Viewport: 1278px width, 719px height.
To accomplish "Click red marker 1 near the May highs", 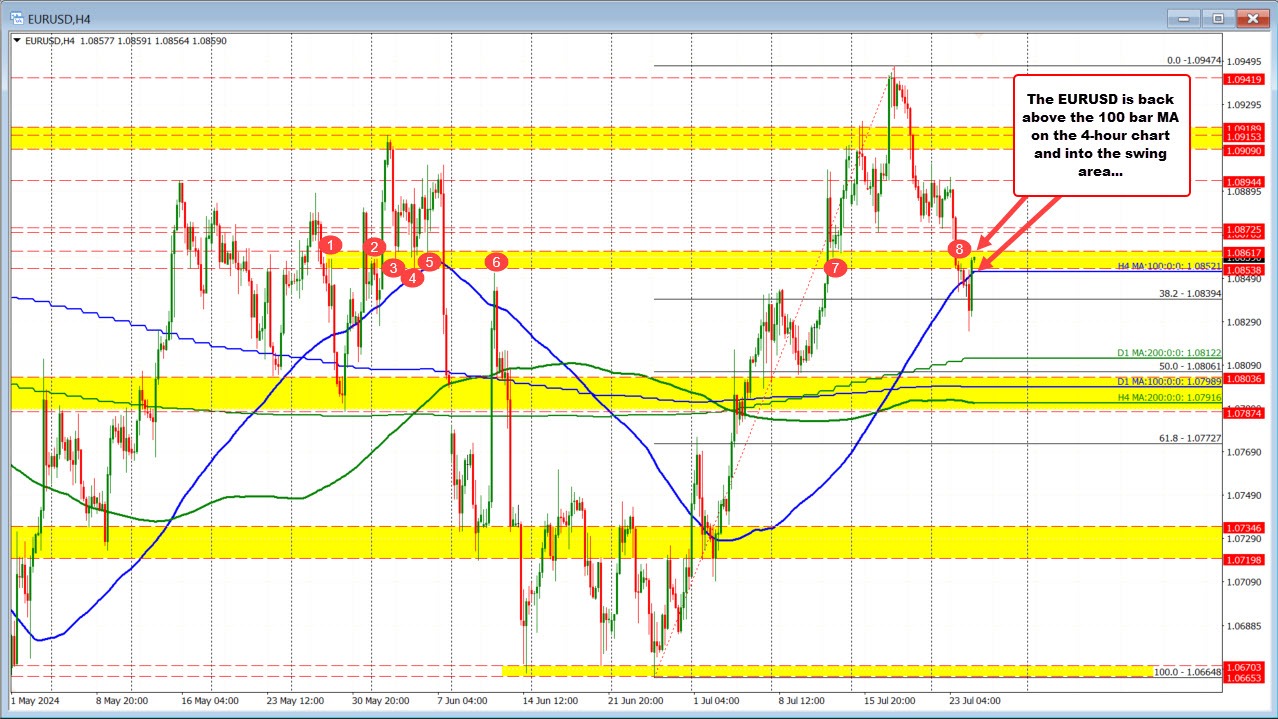I will [330, 244].
